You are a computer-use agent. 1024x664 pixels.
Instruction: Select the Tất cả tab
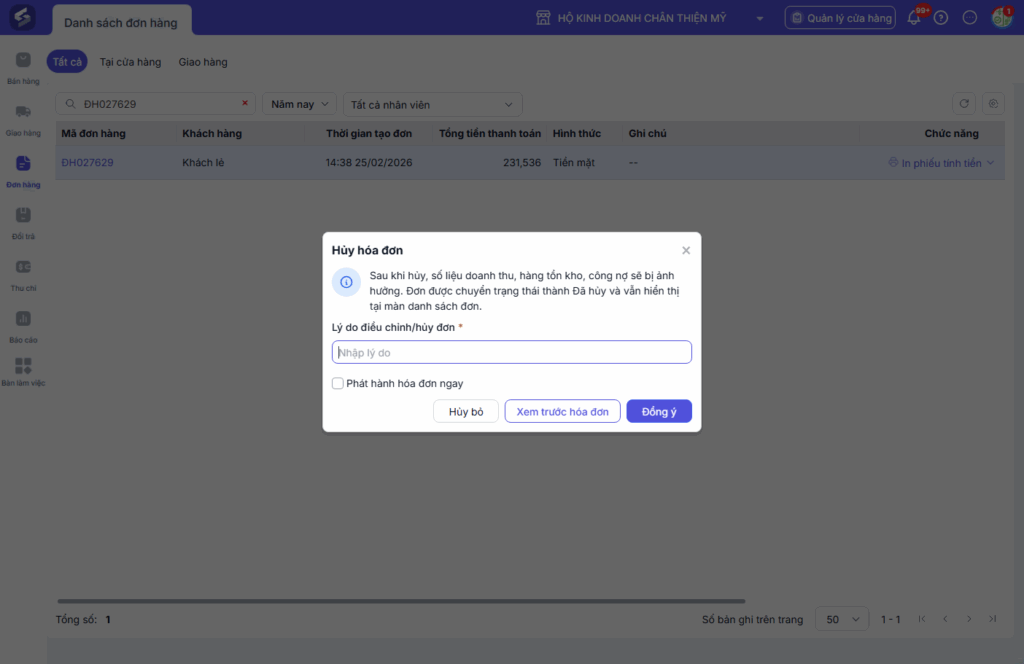[67, 62]
